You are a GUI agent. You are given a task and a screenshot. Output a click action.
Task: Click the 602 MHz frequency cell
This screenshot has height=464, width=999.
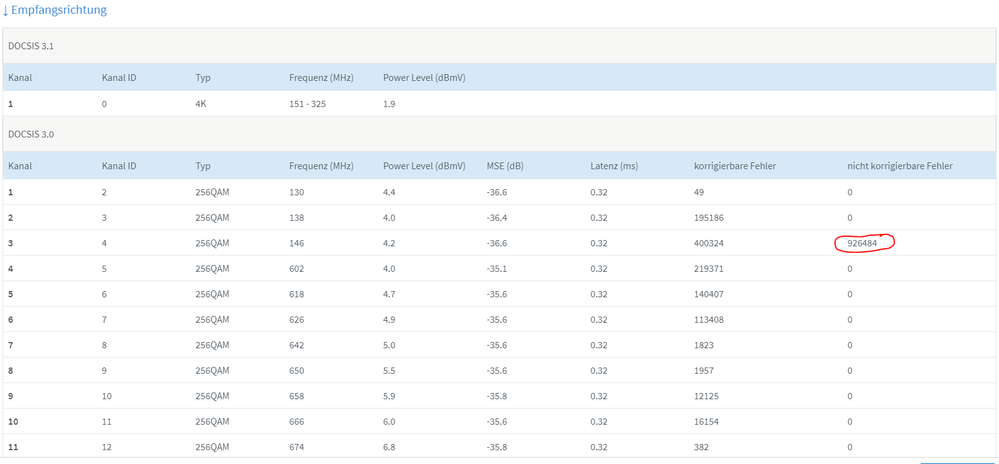(x=296, y=268)
